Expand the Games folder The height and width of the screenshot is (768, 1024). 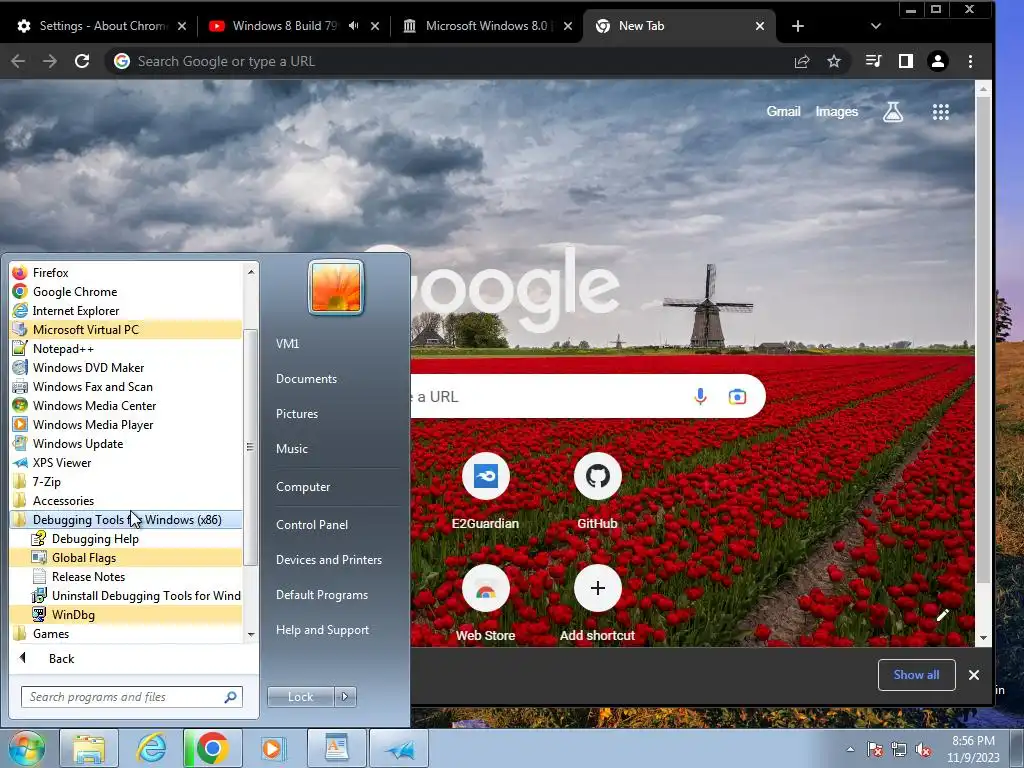126,633
